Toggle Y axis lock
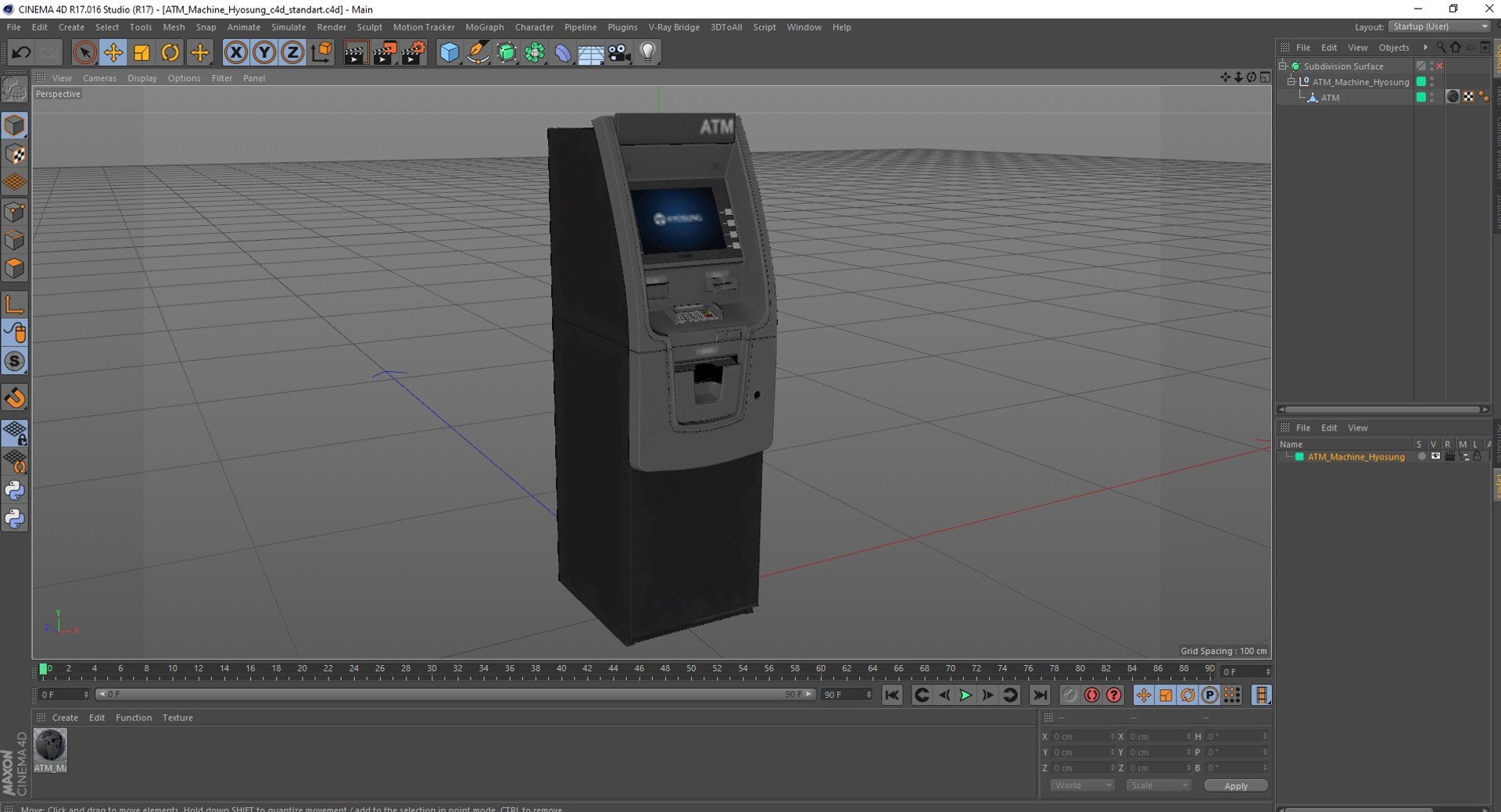Viewport: 1501px width, 812px height. click(x=264, y=52)
